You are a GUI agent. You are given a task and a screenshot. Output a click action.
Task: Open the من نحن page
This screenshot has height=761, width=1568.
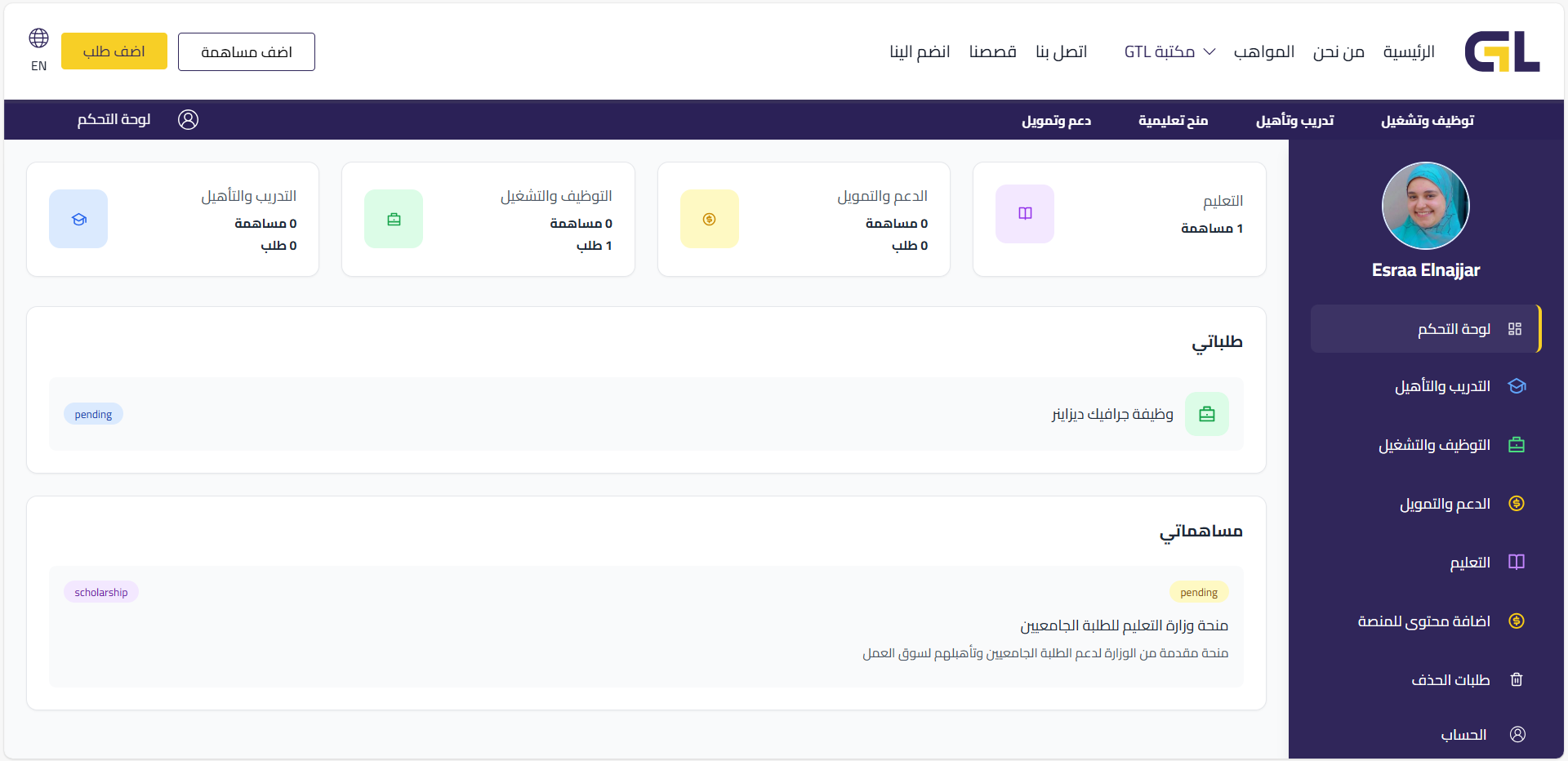(x=1339, y=52)
